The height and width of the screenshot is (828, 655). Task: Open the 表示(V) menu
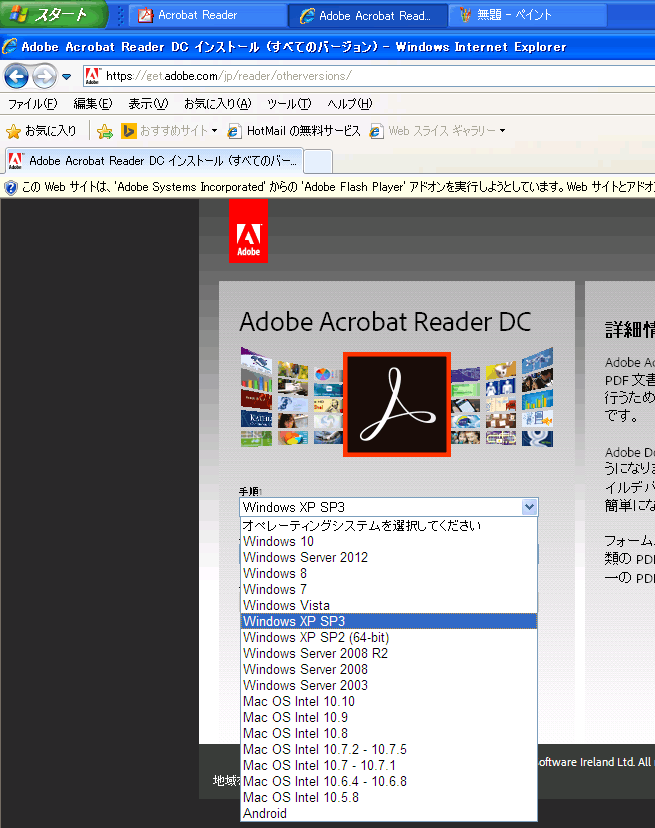148,104
